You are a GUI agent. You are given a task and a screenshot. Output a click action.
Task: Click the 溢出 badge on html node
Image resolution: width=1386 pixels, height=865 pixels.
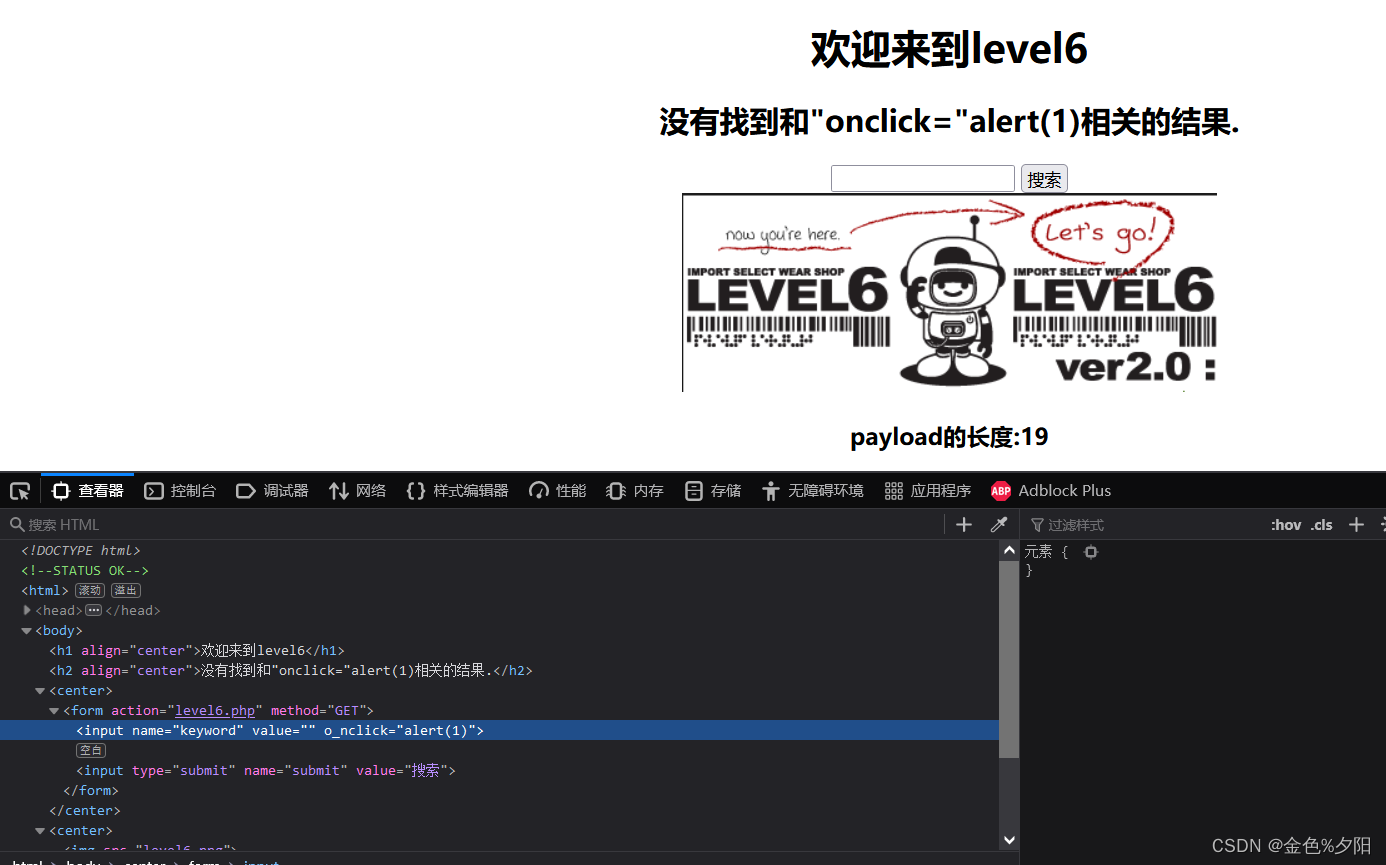[x=126, y=591]
